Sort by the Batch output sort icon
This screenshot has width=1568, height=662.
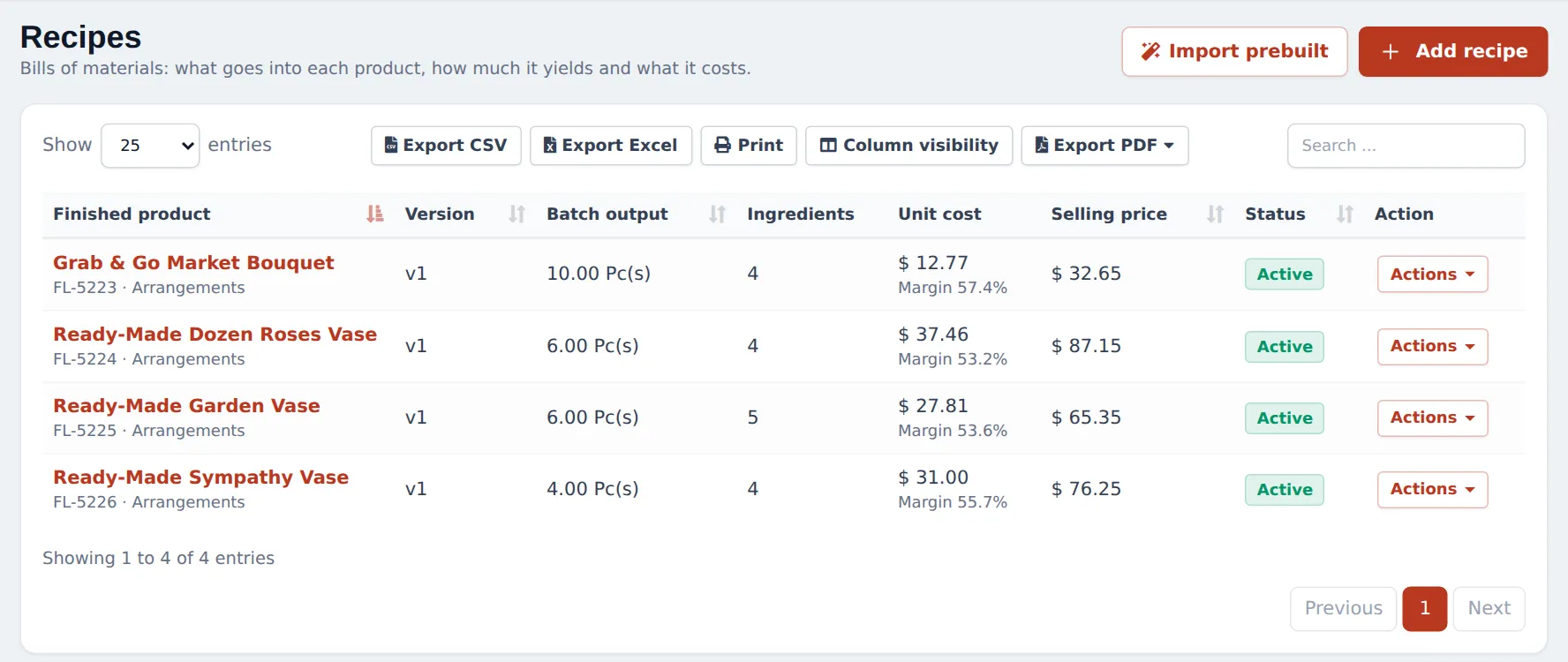(x=718, y=214)
